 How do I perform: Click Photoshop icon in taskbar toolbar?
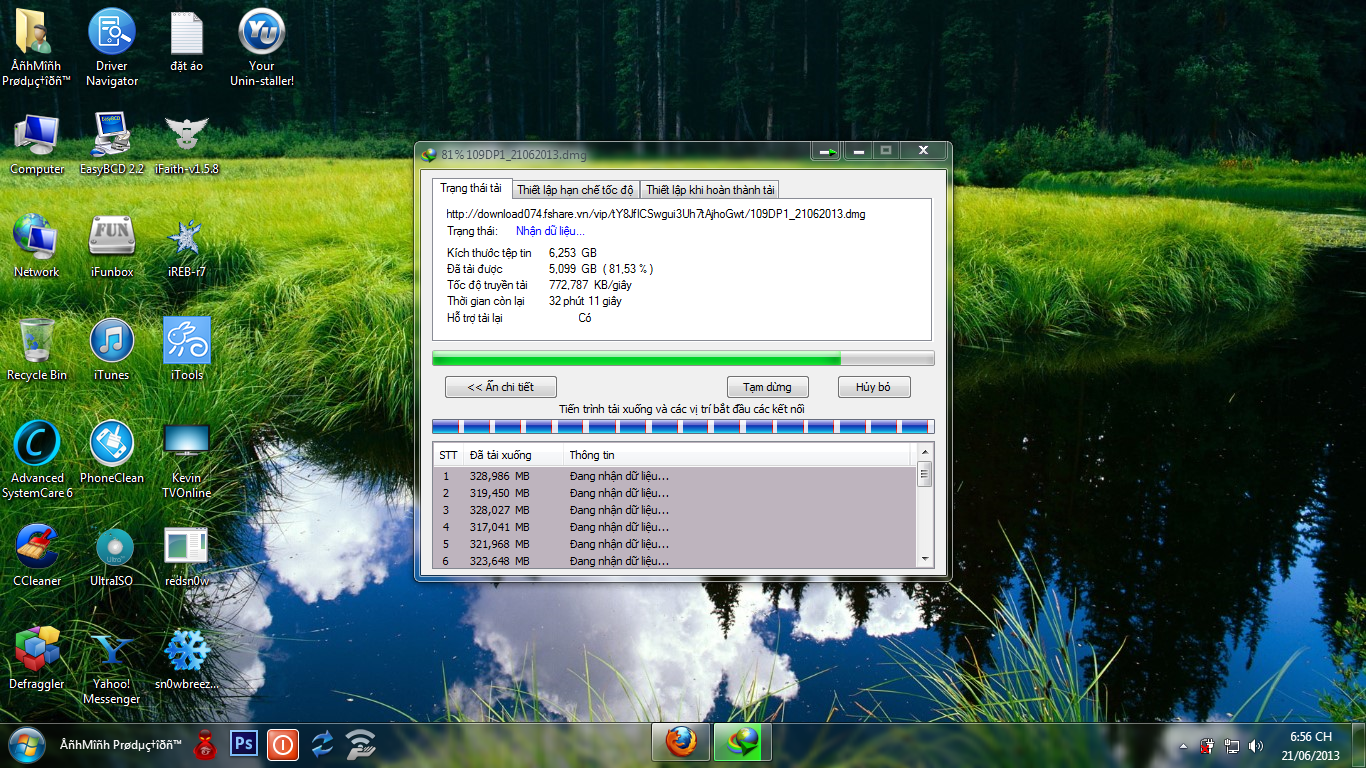(244, 744)
